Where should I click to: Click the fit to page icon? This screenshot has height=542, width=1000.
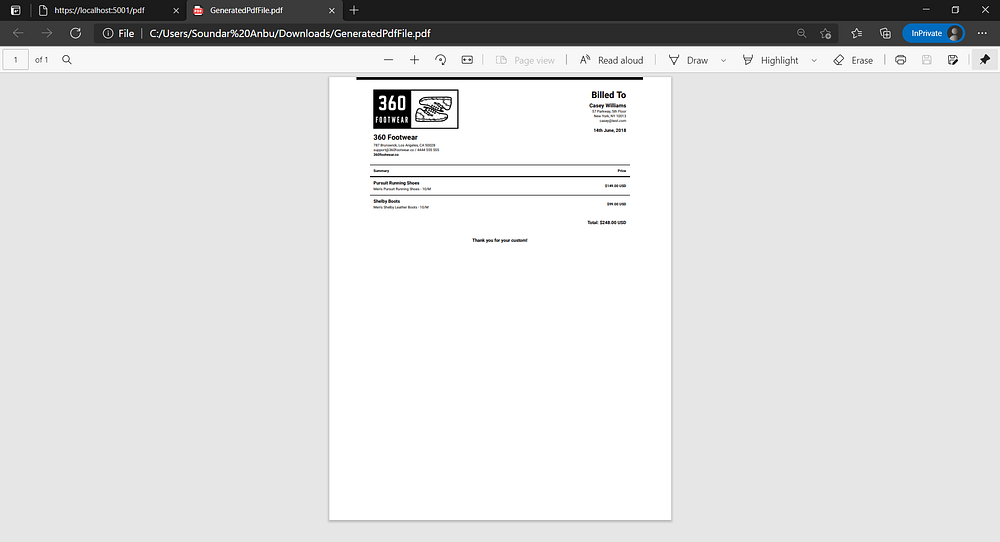467,60
